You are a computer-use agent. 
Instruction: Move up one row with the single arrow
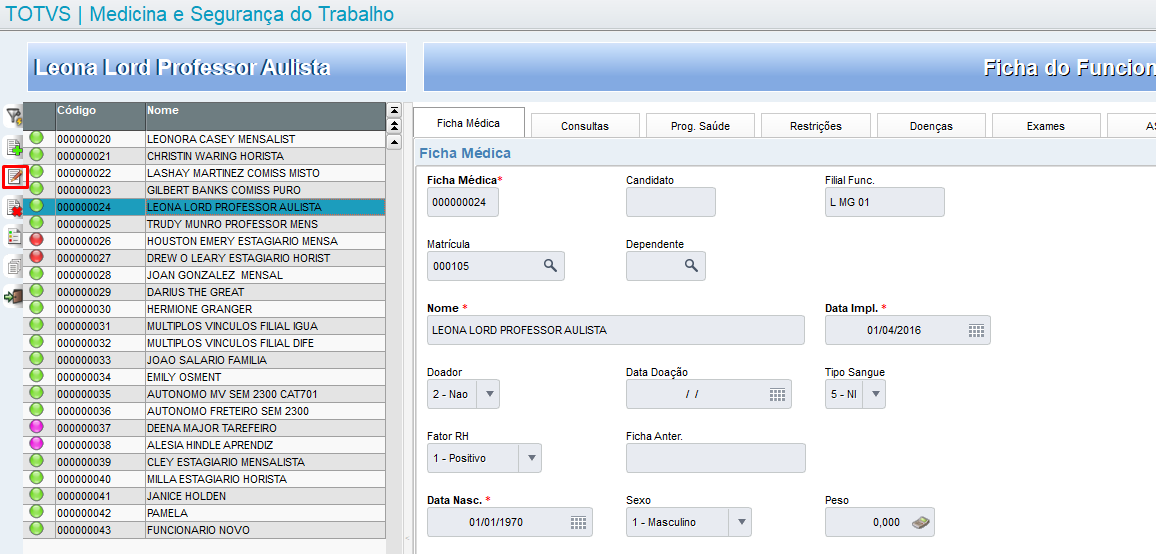click(x=394, y=142)
